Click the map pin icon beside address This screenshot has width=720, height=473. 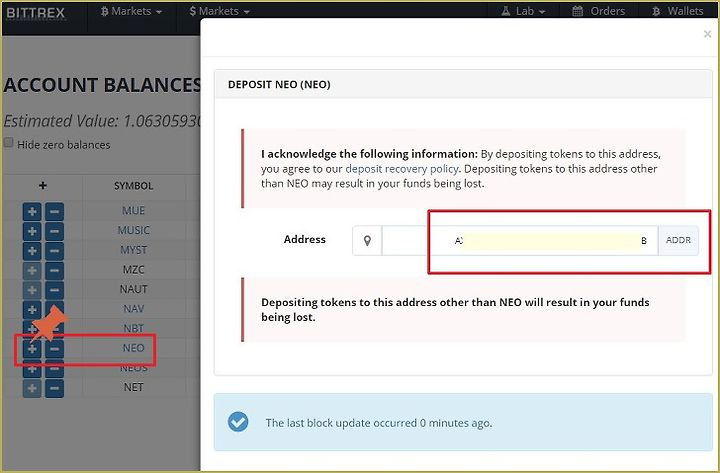pyautogui.click(x=367, y=240)
